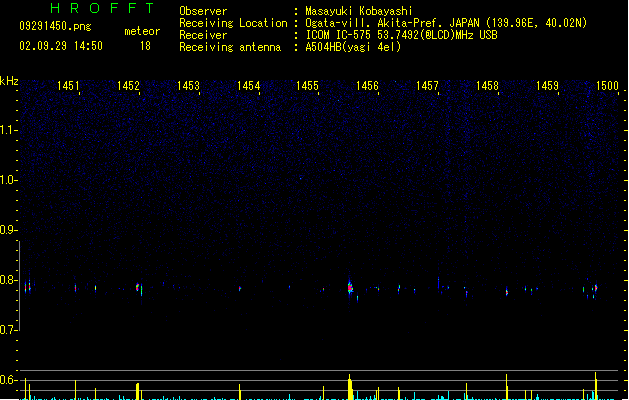Click the 1459 time axis marker
This screenshot has height=400, width=629.
548,86
